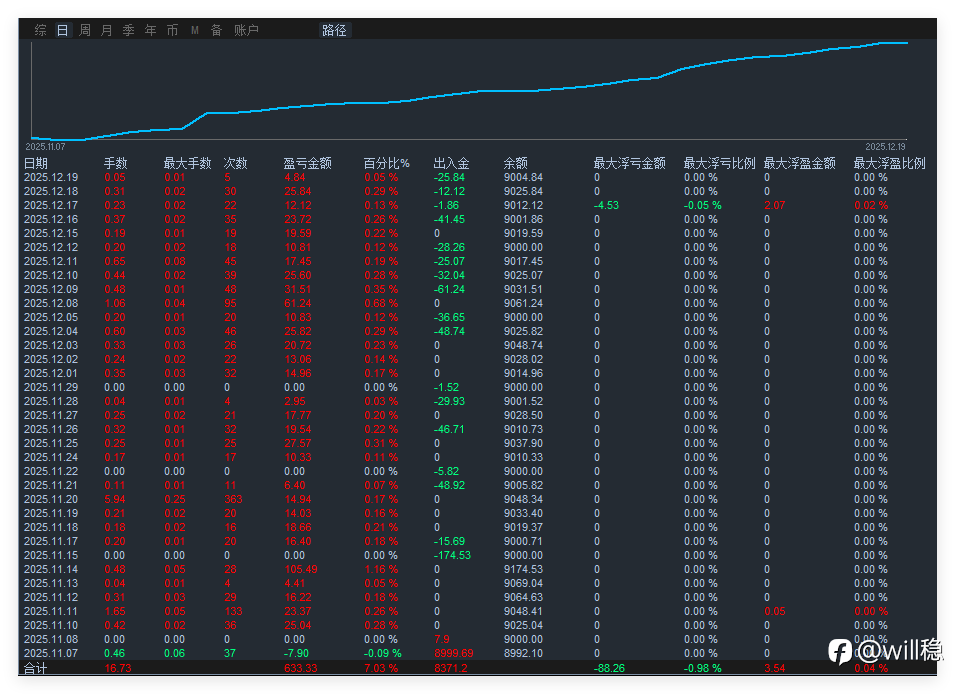The height and width of the screenshot is (694, 955).
Task: Select the 年 yearly tab
Action: (x=150, y=30)
